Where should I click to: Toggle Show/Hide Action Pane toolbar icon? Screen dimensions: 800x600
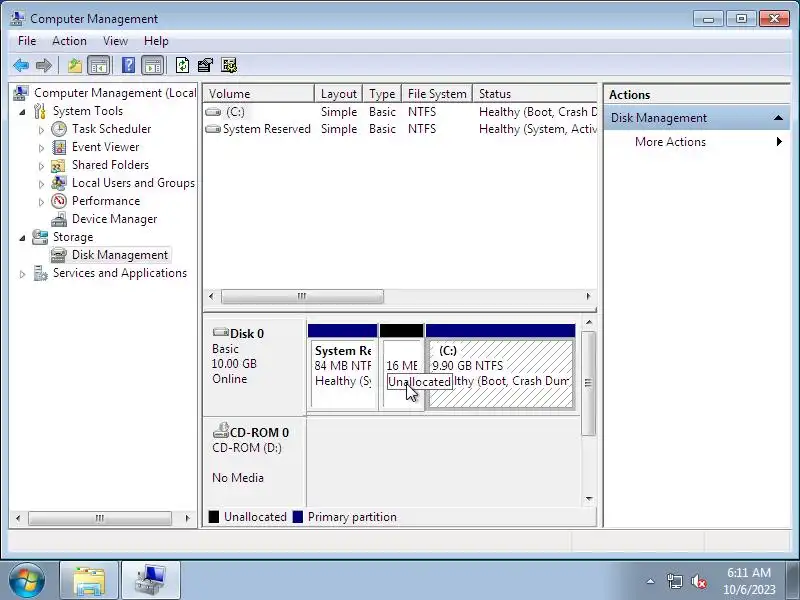coord(153,65)
